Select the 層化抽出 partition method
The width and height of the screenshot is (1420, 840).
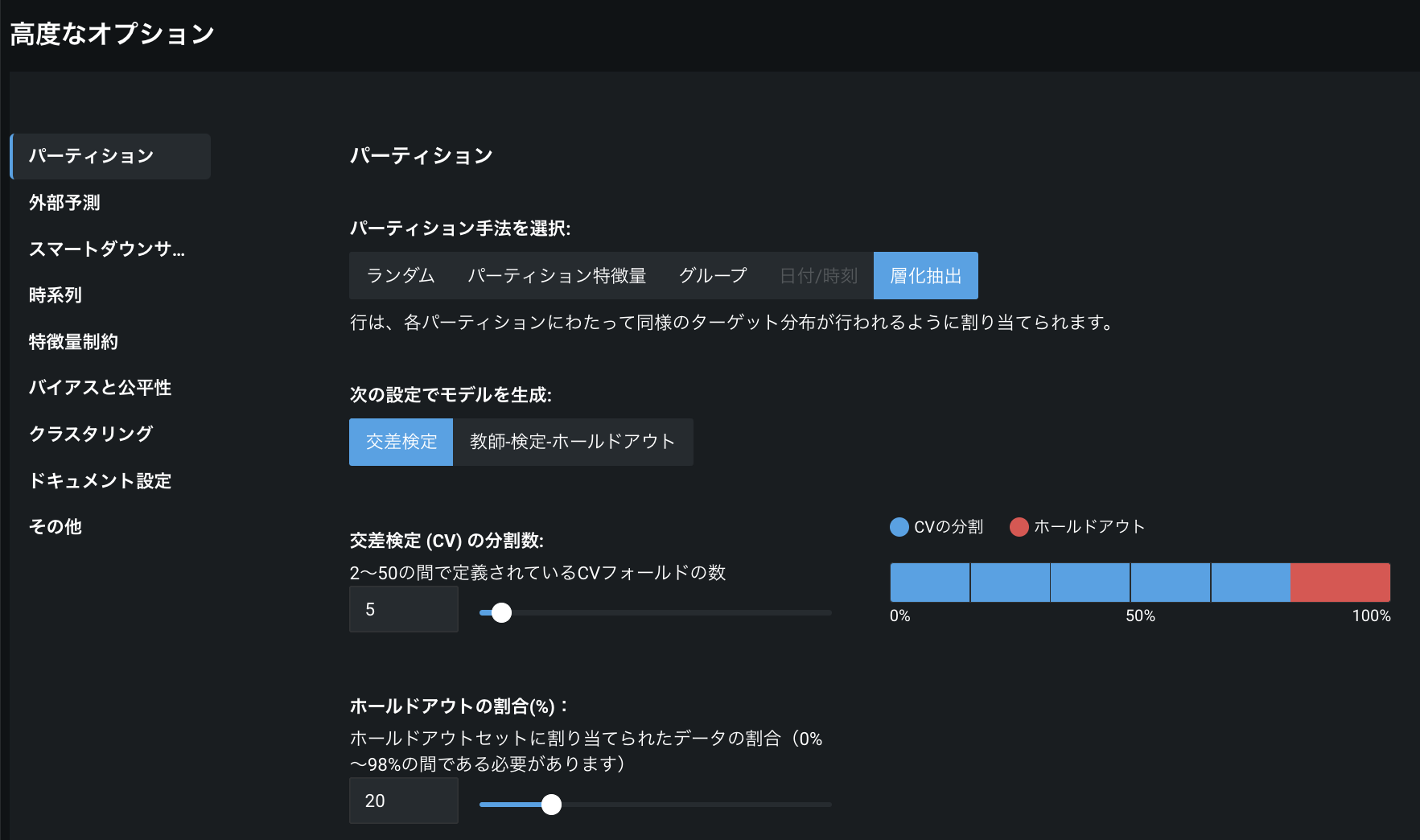[x=925, y=276]
